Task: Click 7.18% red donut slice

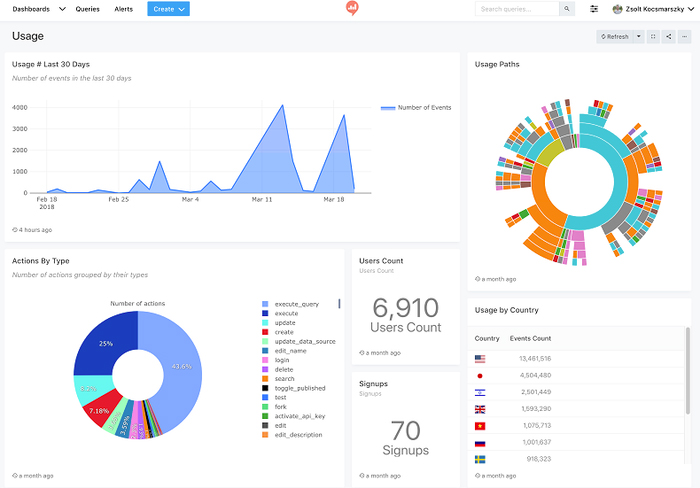Action: [99, 410]
